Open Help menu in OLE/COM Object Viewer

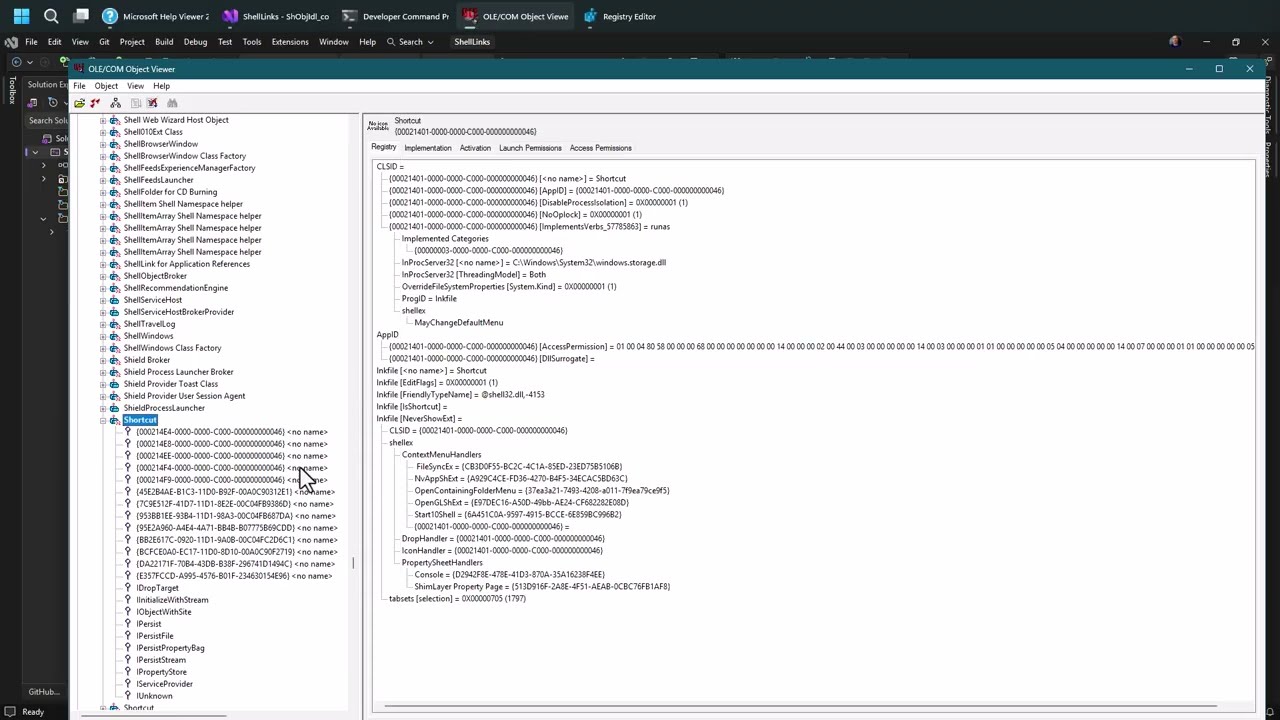(x=161, y=86)
